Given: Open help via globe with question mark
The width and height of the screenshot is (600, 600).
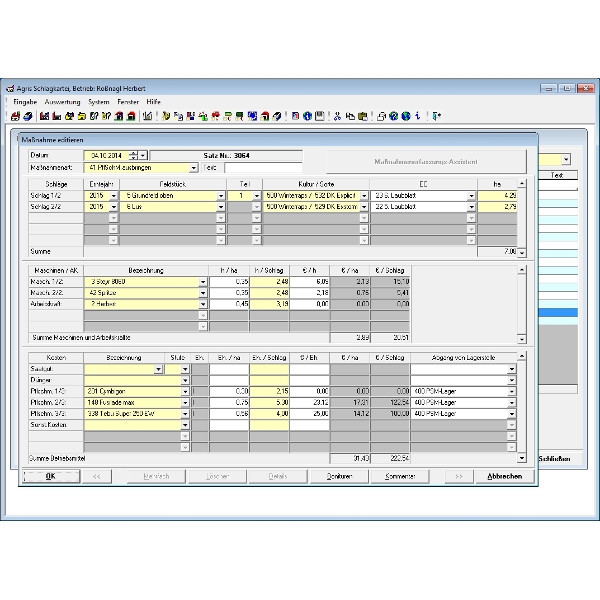Looking at the screenshot, I should click(393, 116).
